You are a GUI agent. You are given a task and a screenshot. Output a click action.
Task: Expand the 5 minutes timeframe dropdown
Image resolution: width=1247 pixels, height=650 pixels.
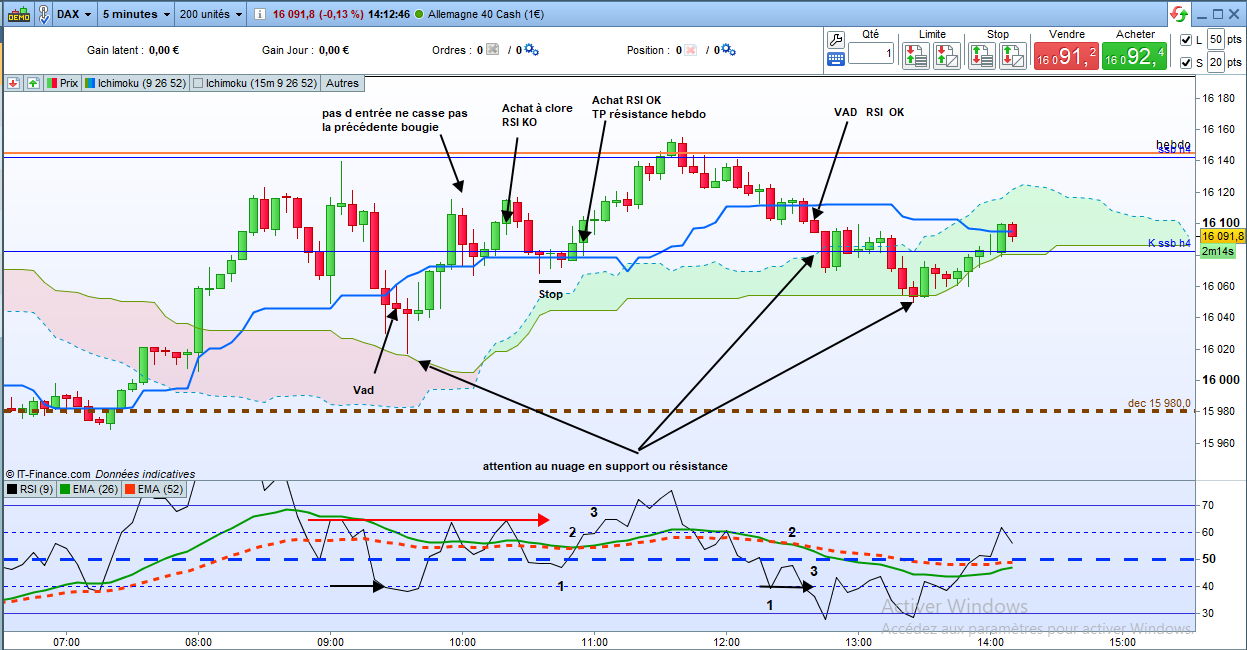pyautogui.click(x=137, y=14)
